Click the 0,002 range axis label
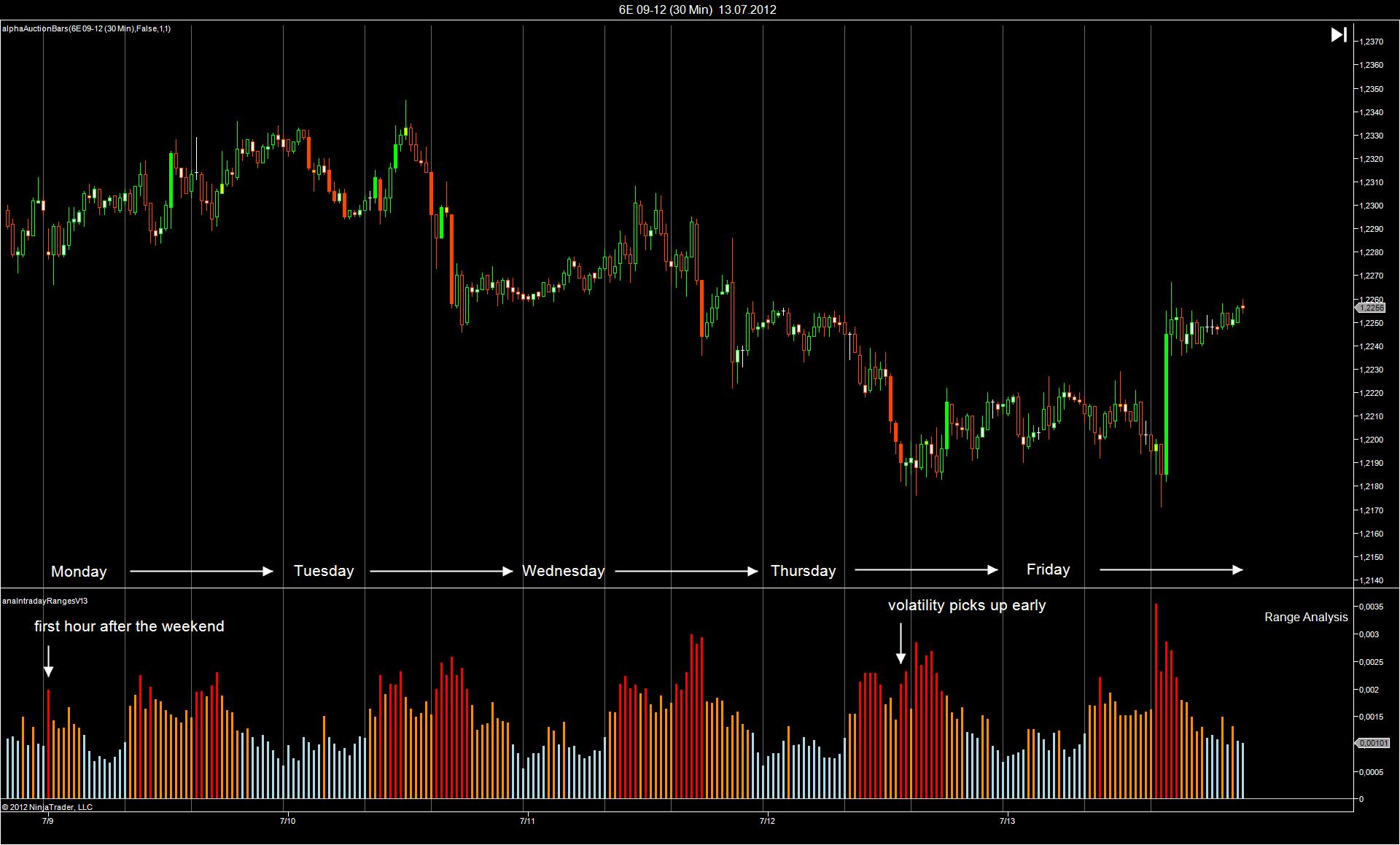The height and width of the screenshot is (845, 1400). click(1369, 690)
